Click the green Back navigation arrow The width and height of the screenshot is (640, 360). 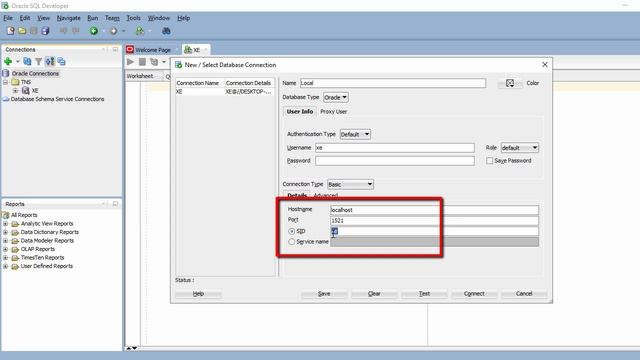click(x=94, y=31)
